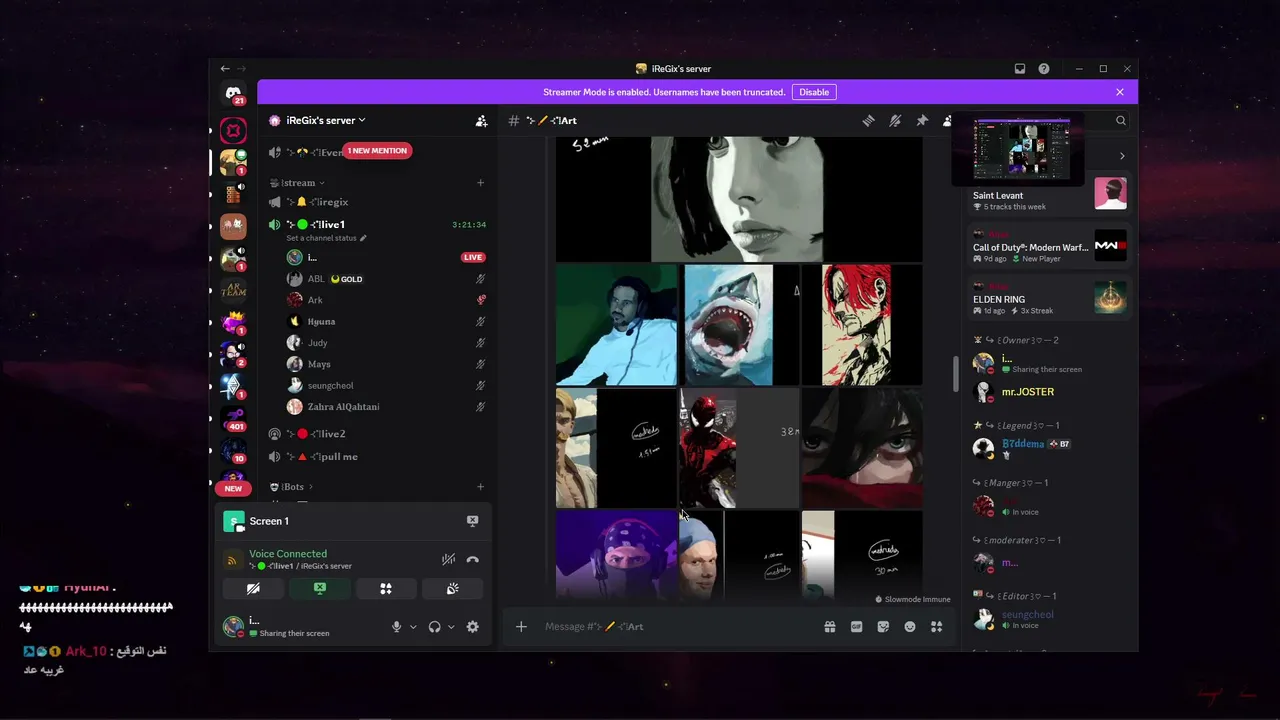This screenshot has height=720, width=1280.
Task: Select user Judy in voice list
Action: [x=386, y=343]
